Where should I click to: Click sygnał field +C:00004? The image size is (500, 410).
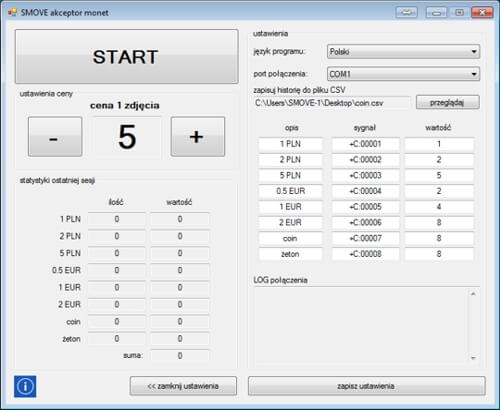(365, 191)
